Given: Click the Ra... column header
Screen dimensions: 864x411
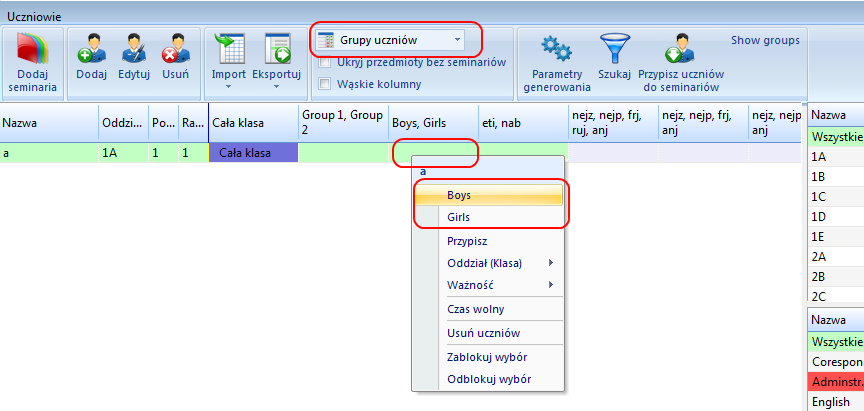Looking at the screenshot, I should click(193, 123).
